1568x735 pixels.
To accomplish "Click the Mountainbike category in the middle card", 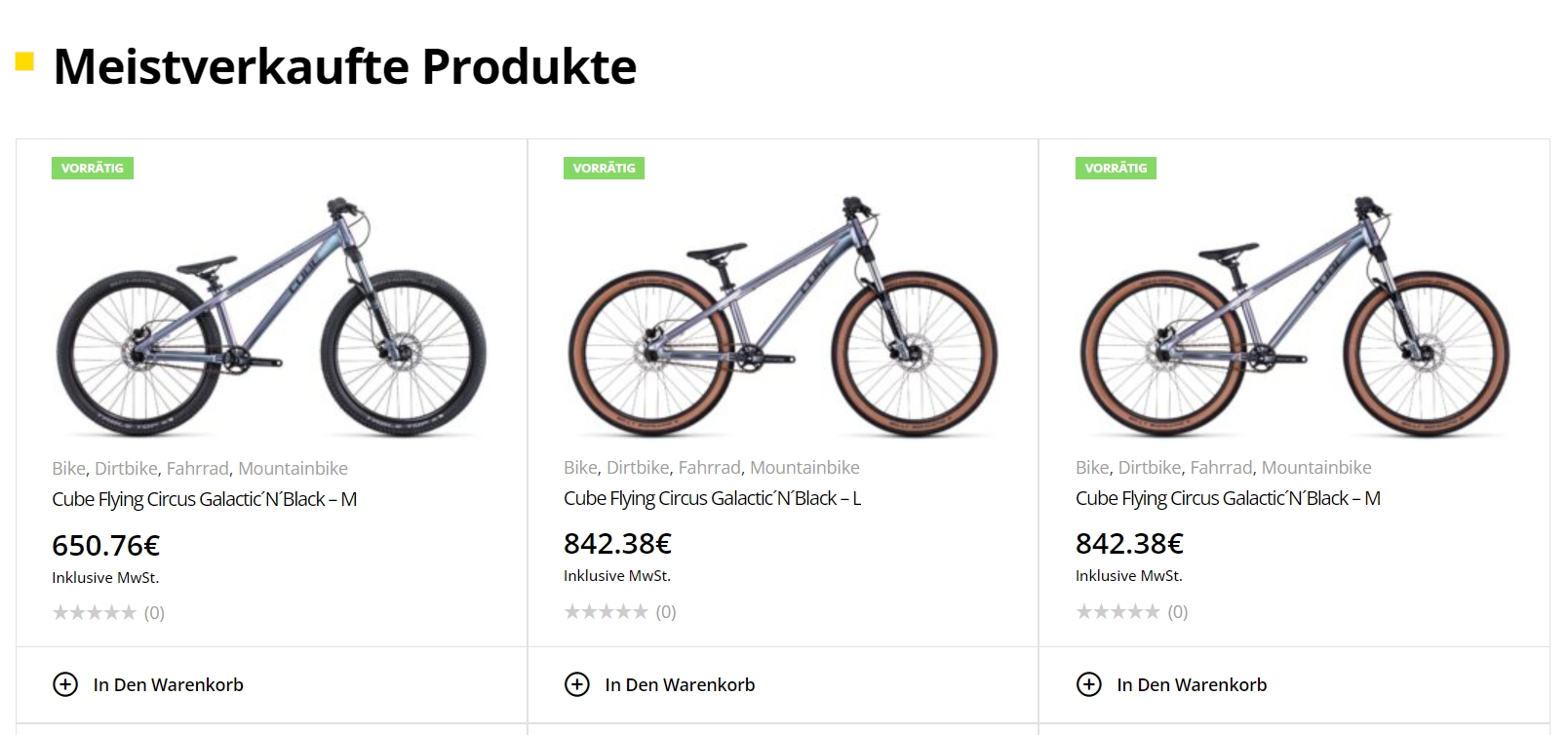I will [804, 467].
